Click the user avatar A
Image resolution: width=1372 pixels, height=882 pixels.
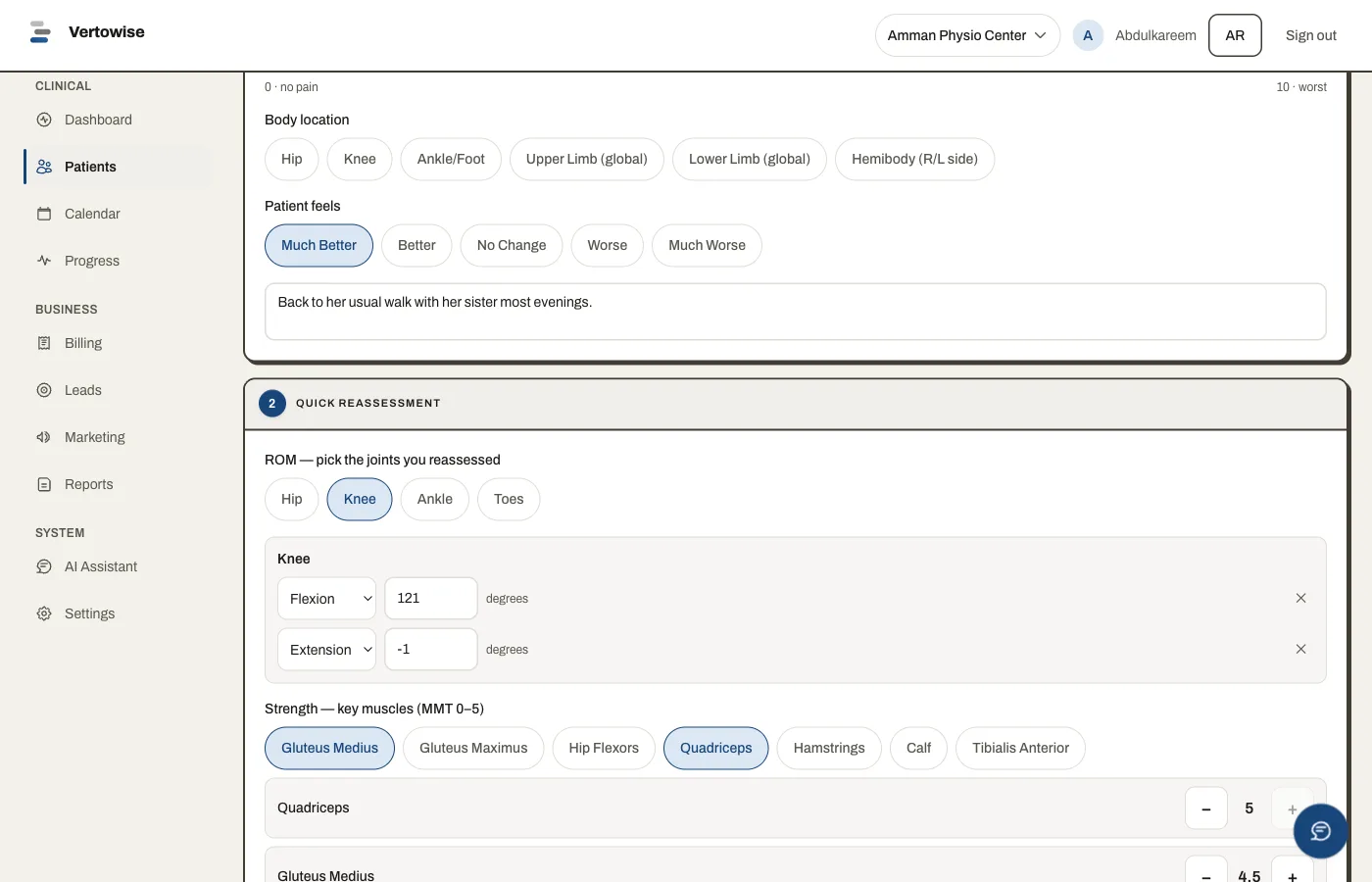pos(1088,35)
